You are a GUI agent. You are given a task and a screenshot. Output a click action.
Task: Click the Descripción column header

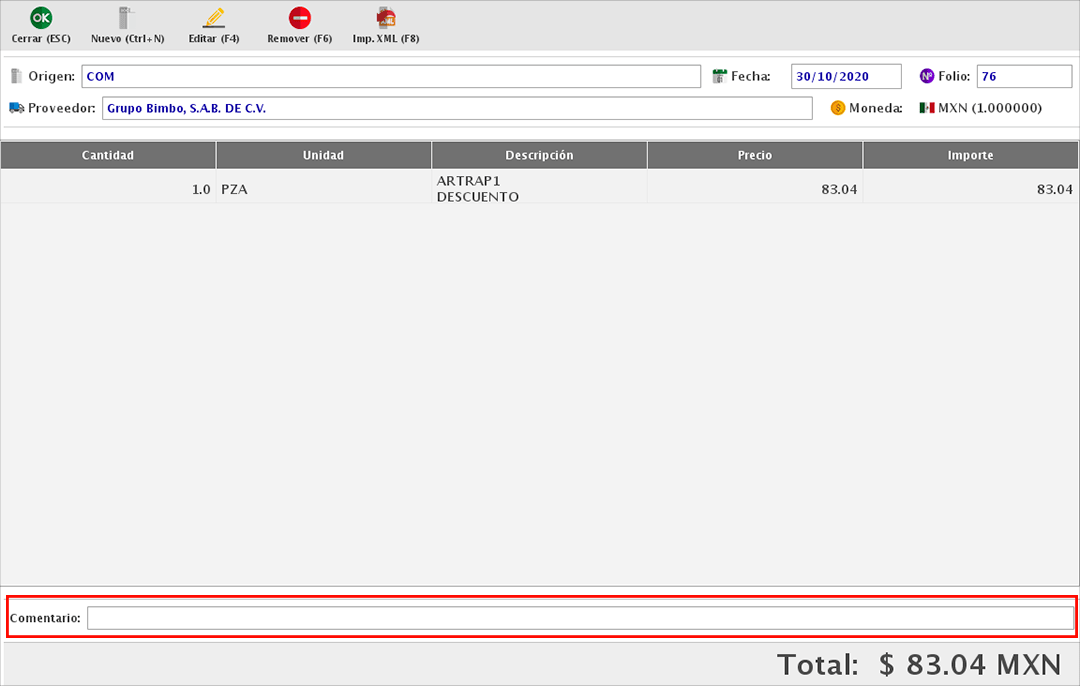pos(539,155)
